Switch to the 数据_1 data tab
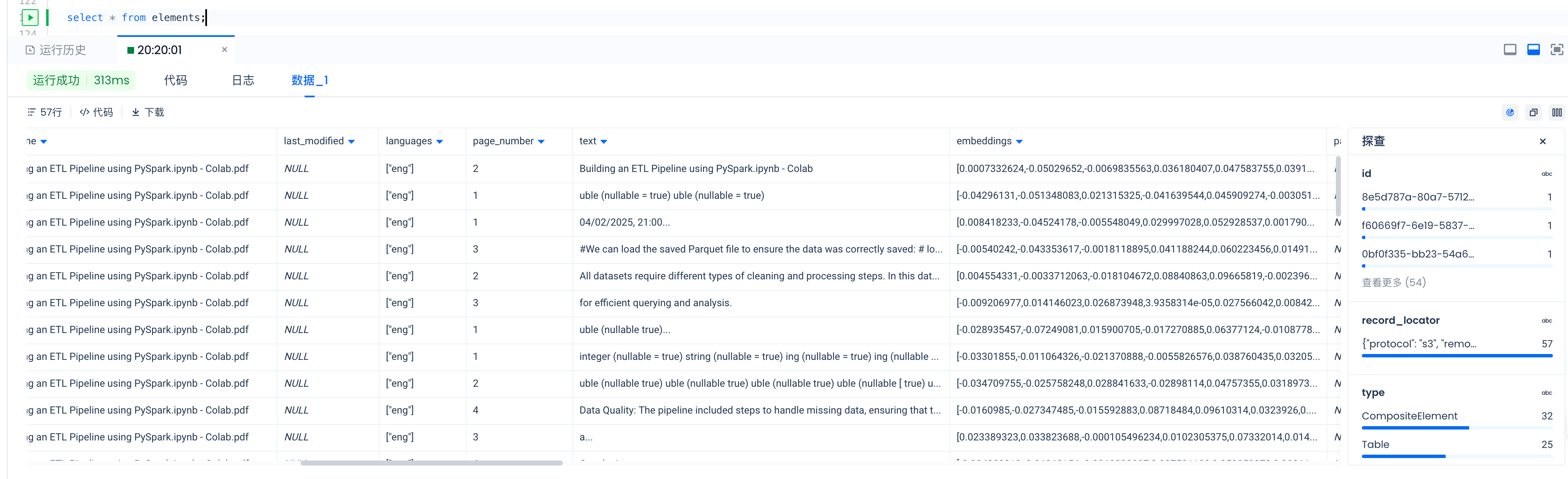The height and width of the screenshot is (479, 1568). [309, 81]
